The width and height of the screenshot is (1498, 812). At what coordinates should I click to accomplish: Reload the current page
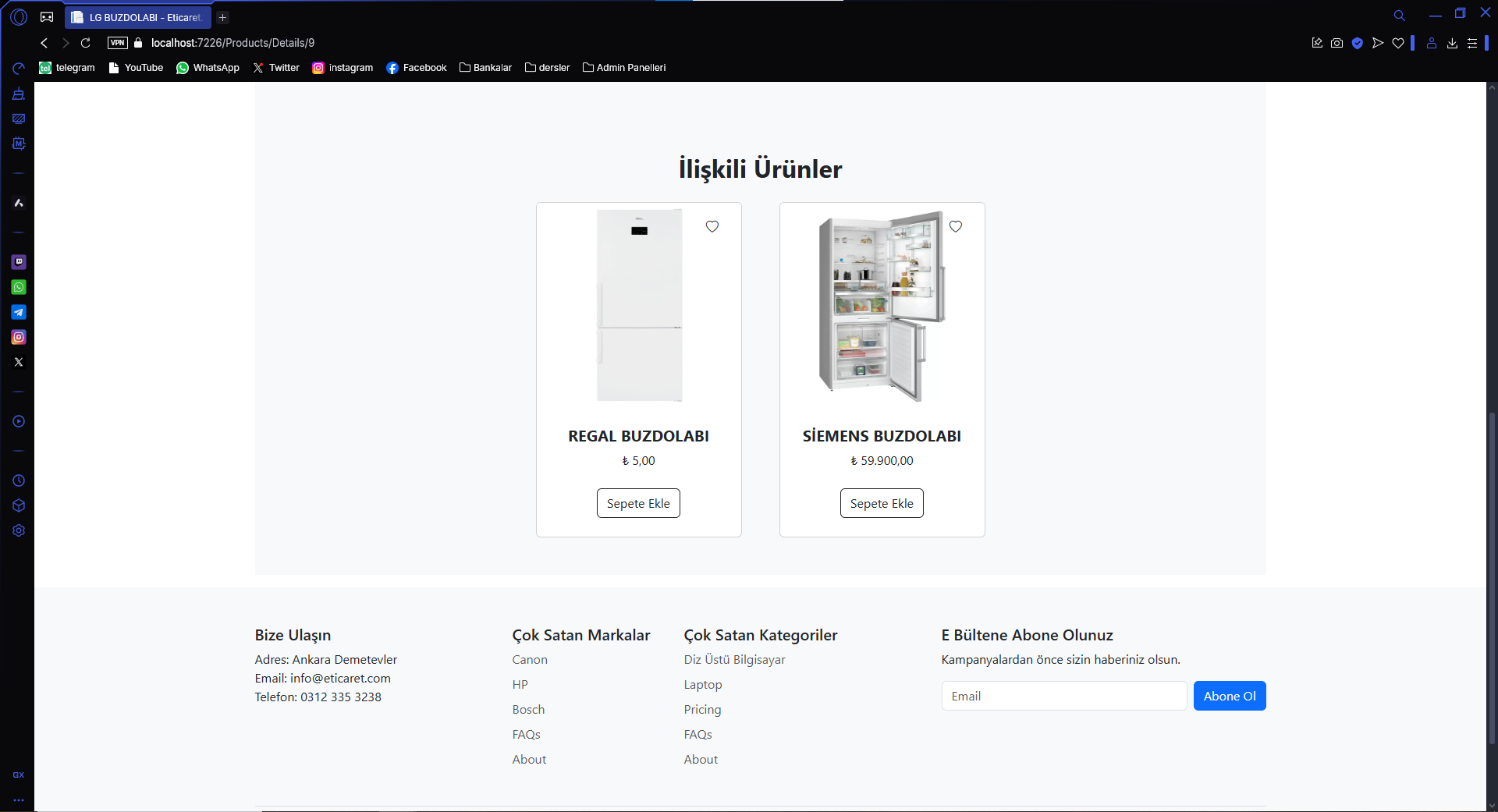pyautogui.click(x=86, y=43)
